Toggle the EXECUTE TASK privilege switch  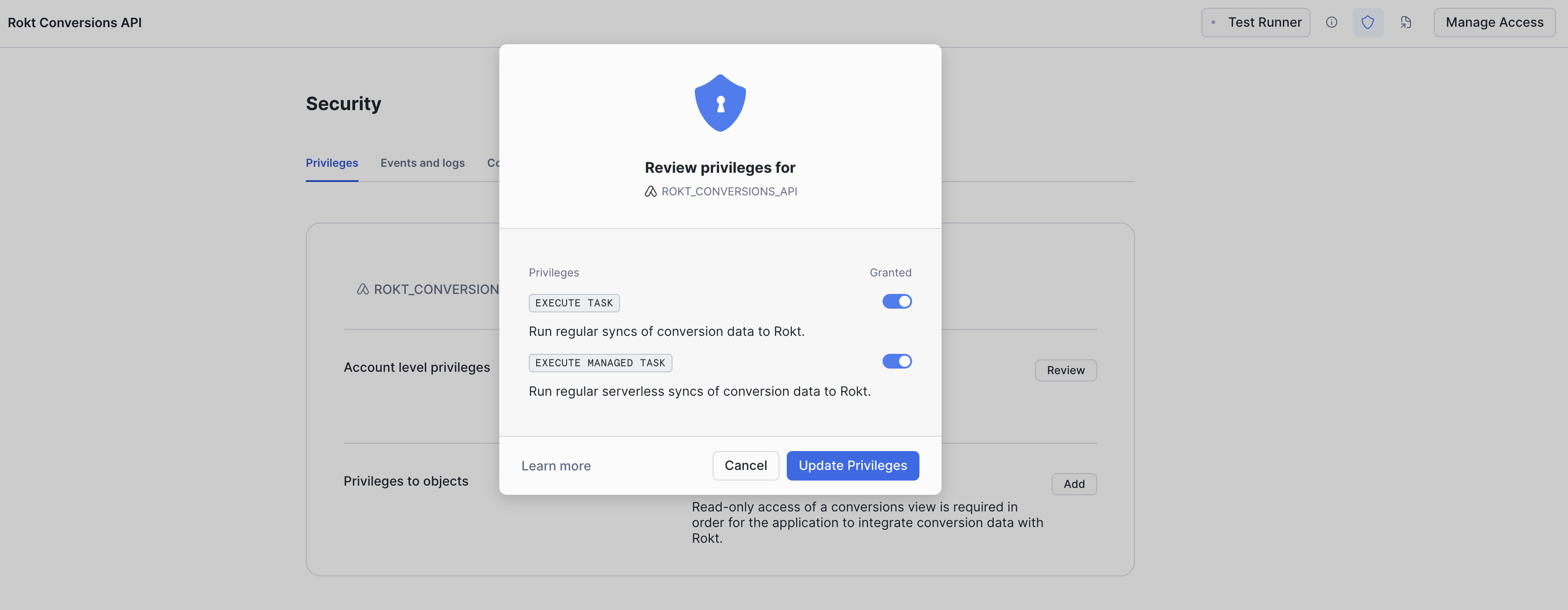click(896, 302)
